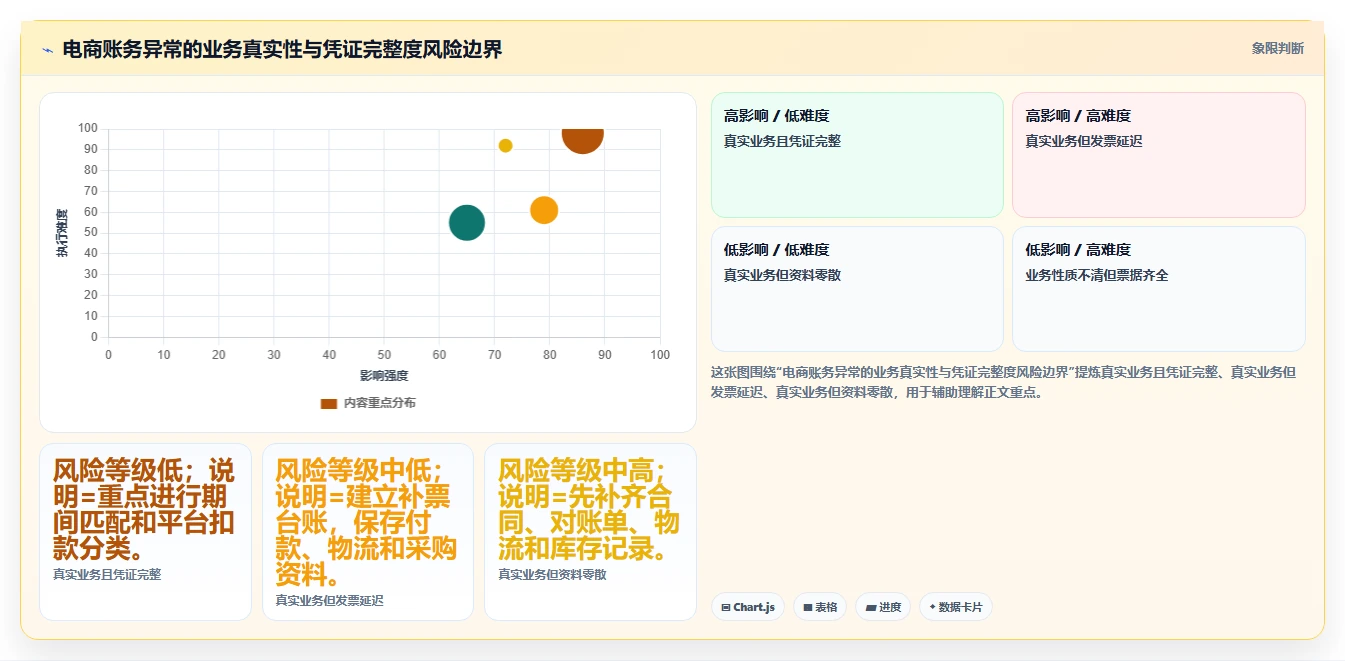
Task: Click the summary paragraph starting 这张图围绕
Action: 1004,382
